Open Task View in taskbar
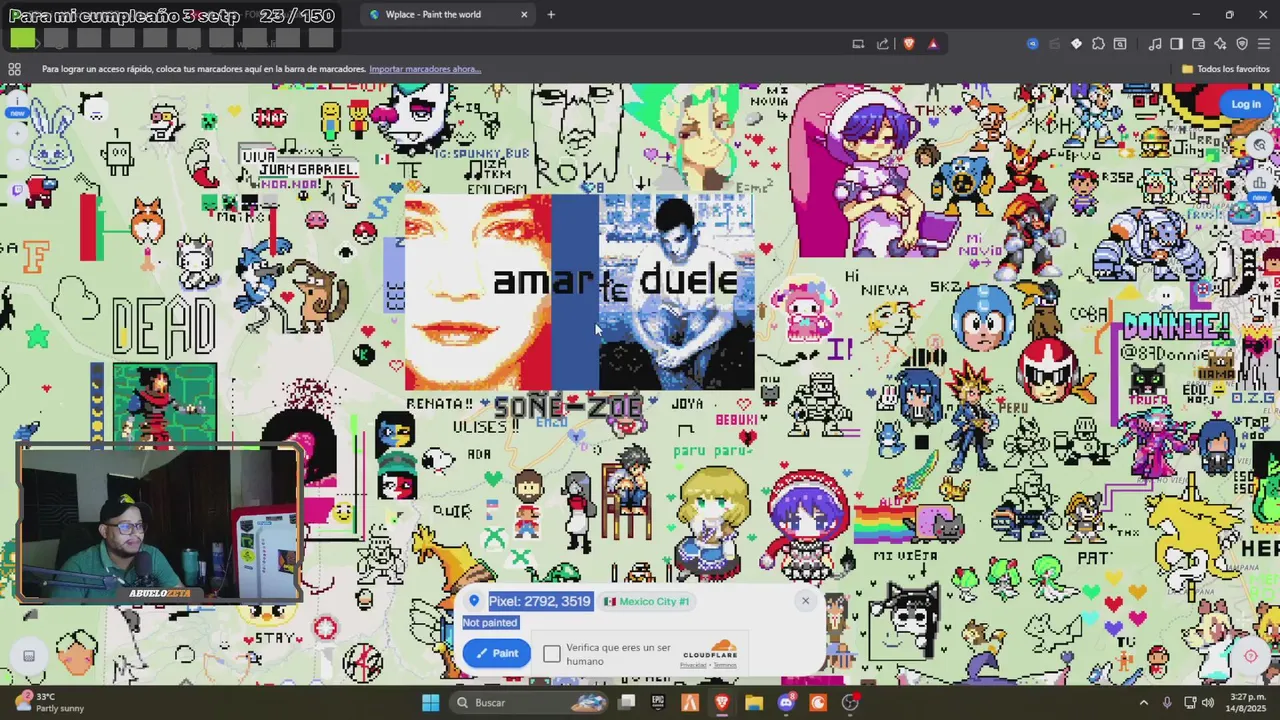This screenshot has width=1280, height=720. [x=627, y=702]
